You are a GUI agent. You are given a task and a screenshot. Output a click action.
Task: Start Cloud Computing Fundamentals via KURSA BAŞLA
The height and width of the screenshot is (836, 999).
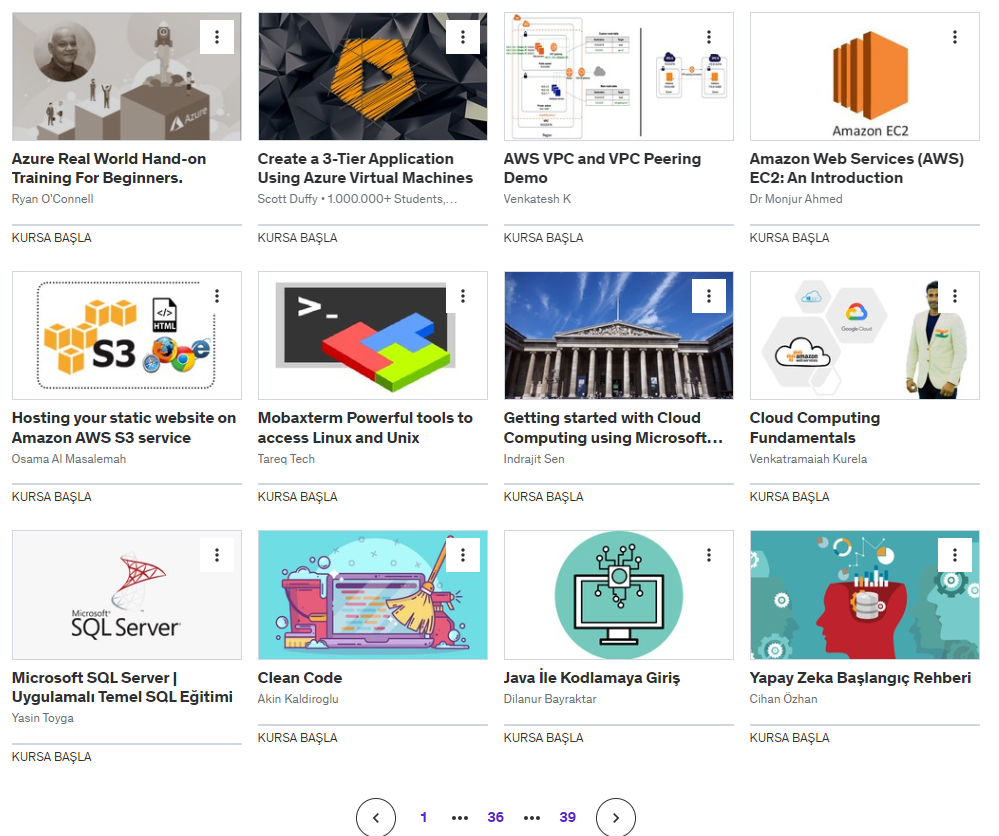(x=789, y=496)
